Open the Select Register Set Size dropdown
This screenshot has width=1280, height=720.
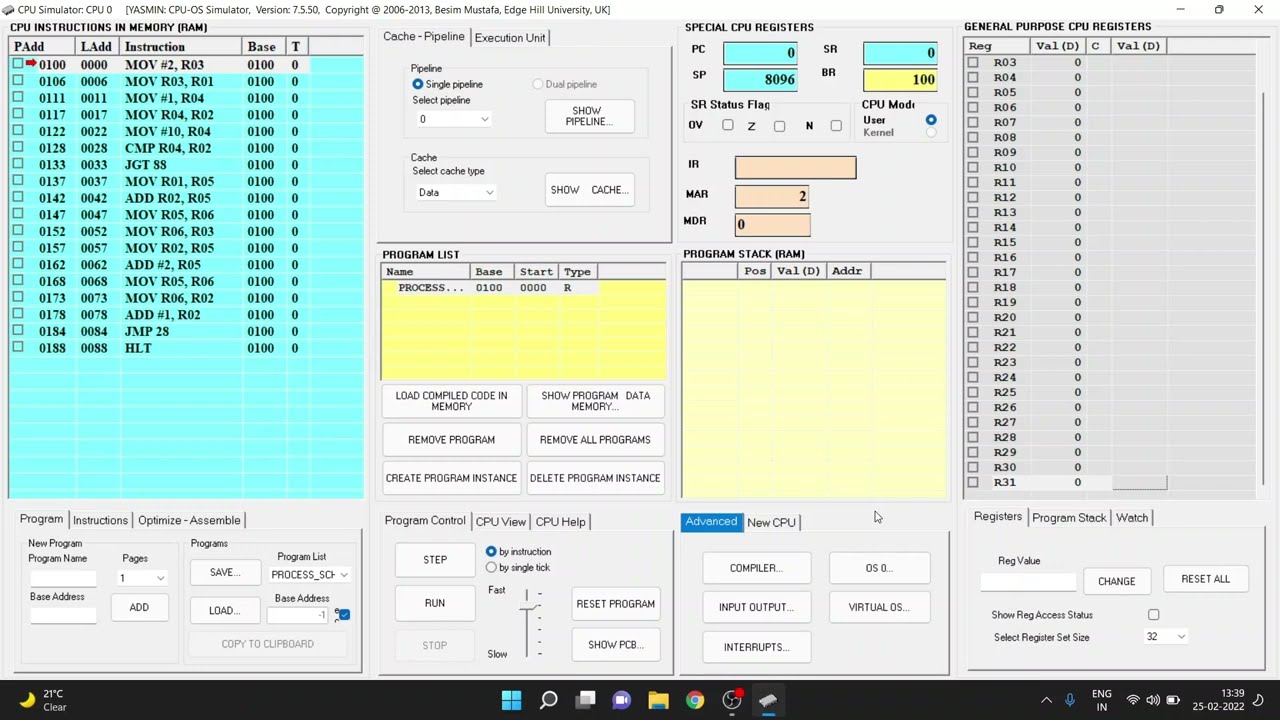pos(1166,637)
